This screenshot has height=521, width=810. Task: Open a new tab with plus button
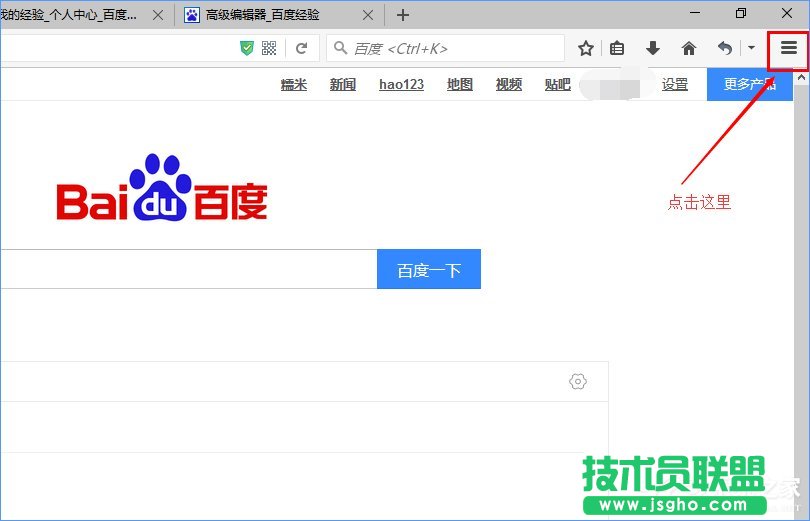click(x=403, y=15)
